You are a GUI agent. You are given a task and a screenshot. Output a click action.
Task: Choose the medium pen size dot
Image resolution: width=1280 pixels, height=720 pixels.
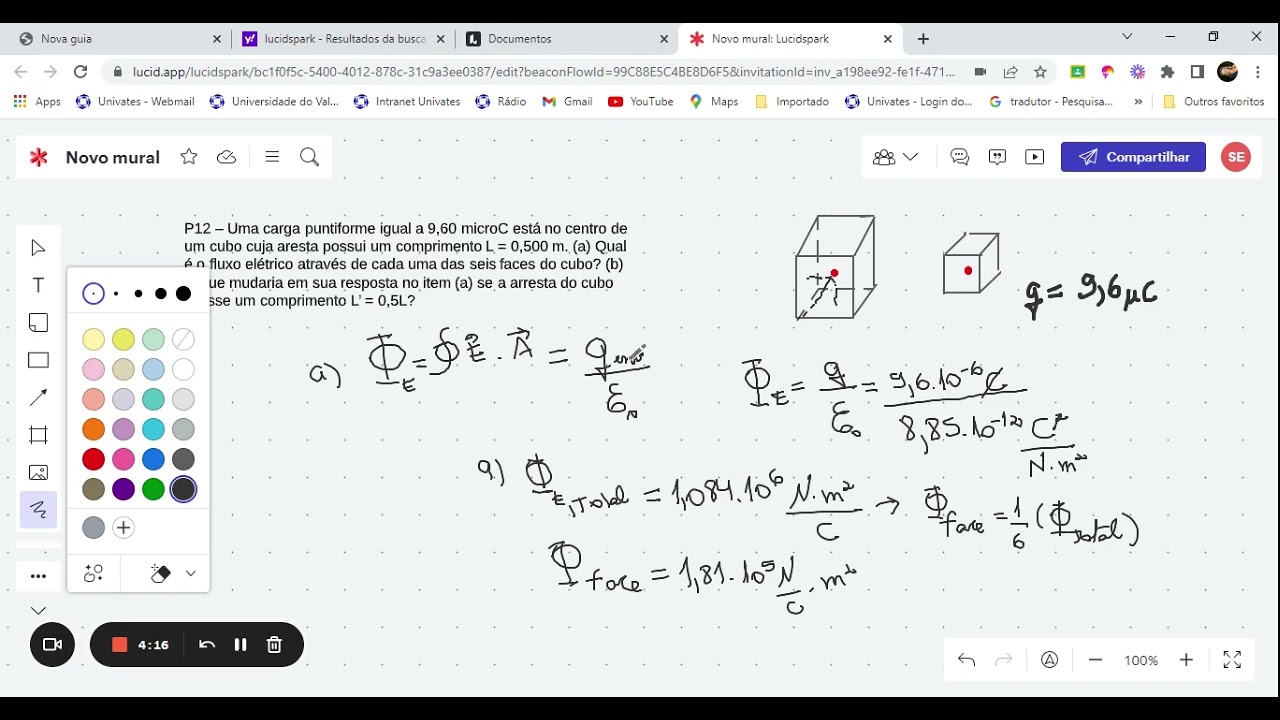[138, 294]
